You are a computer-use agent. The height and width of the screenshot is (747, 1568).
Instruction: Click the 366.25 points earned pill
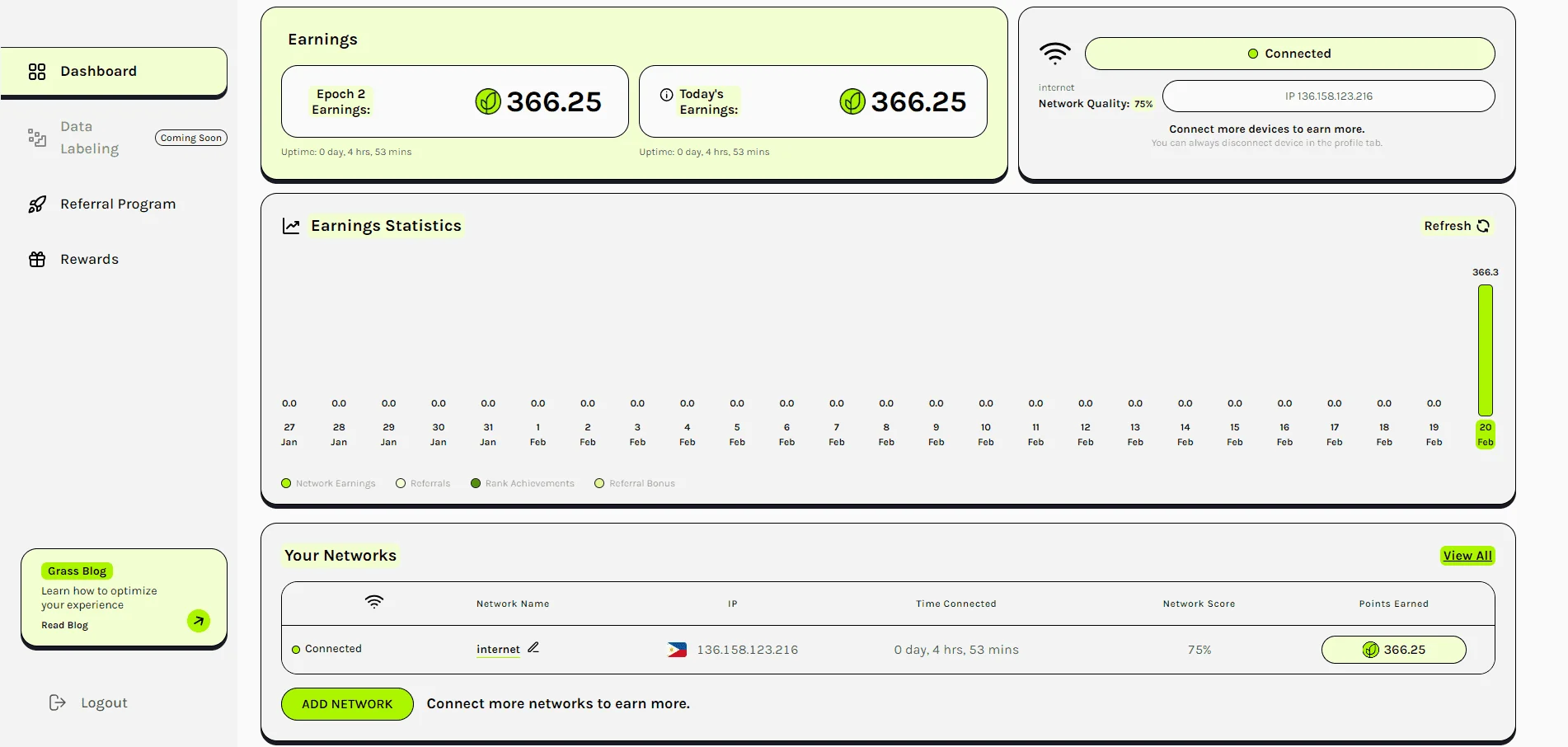[1394, 650]
